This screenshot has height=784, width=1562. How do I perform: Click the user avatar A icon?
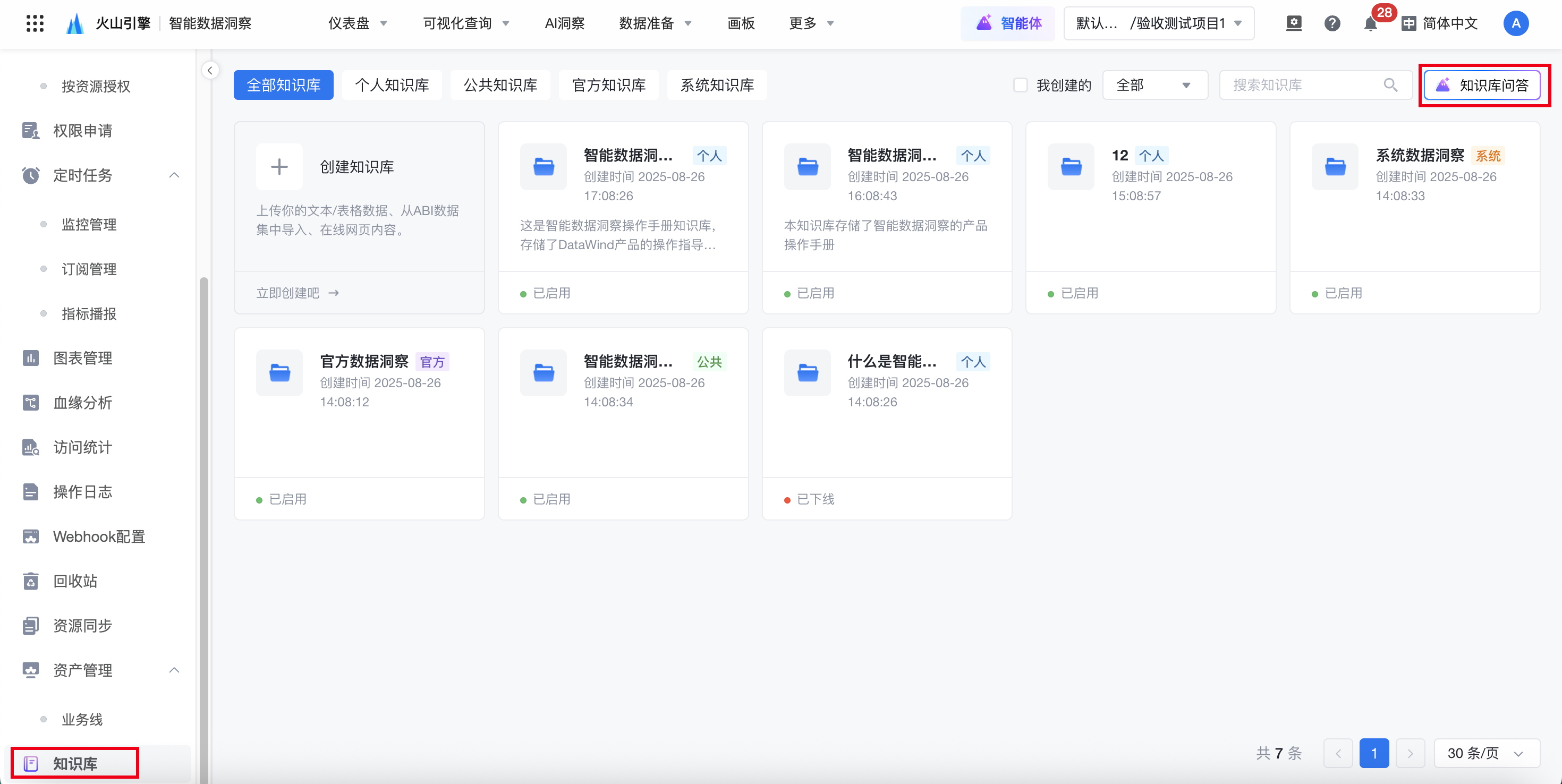[x=1515, y=24]
